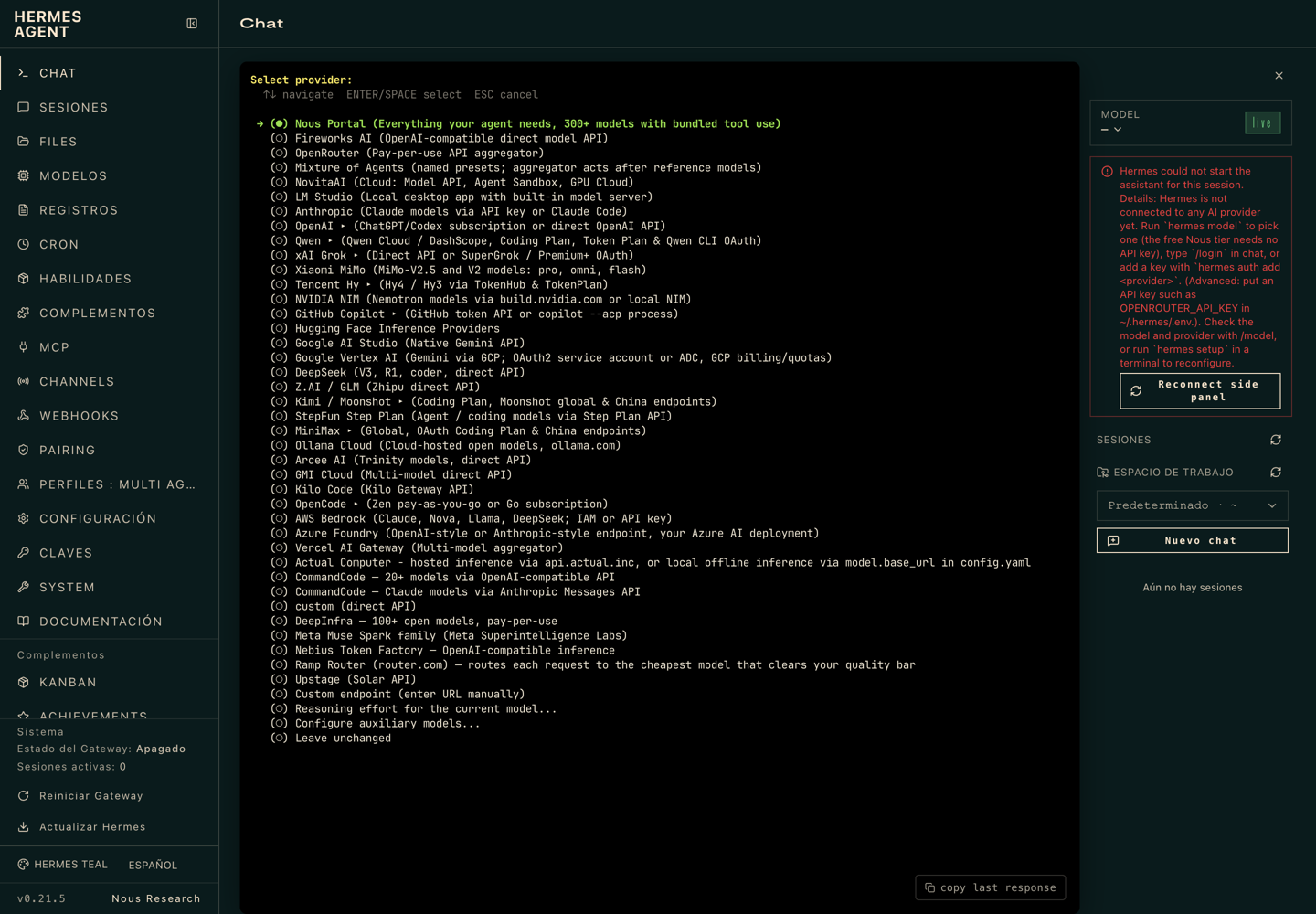This screenshot has height=914, width=1316.
Task: Open the Model selector dropdown chevron
Action: click(1118, 130)
